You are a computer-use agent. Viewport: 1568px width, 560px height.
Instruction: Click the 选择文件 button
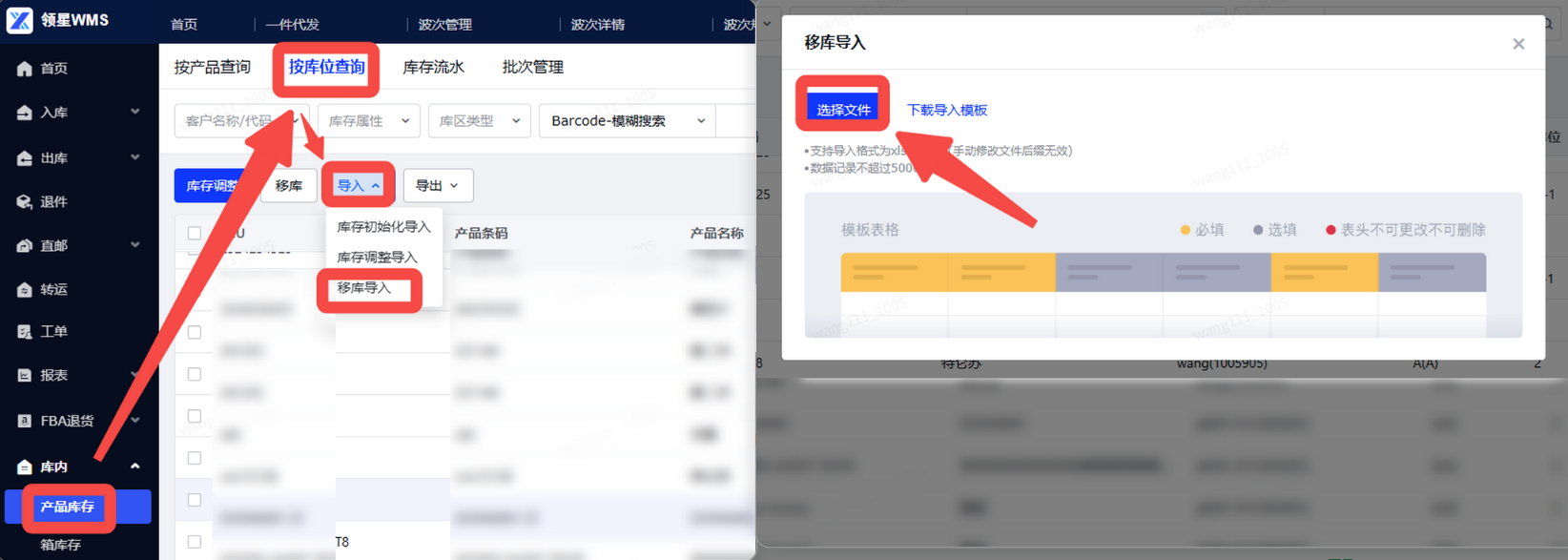tap(843, 110)
